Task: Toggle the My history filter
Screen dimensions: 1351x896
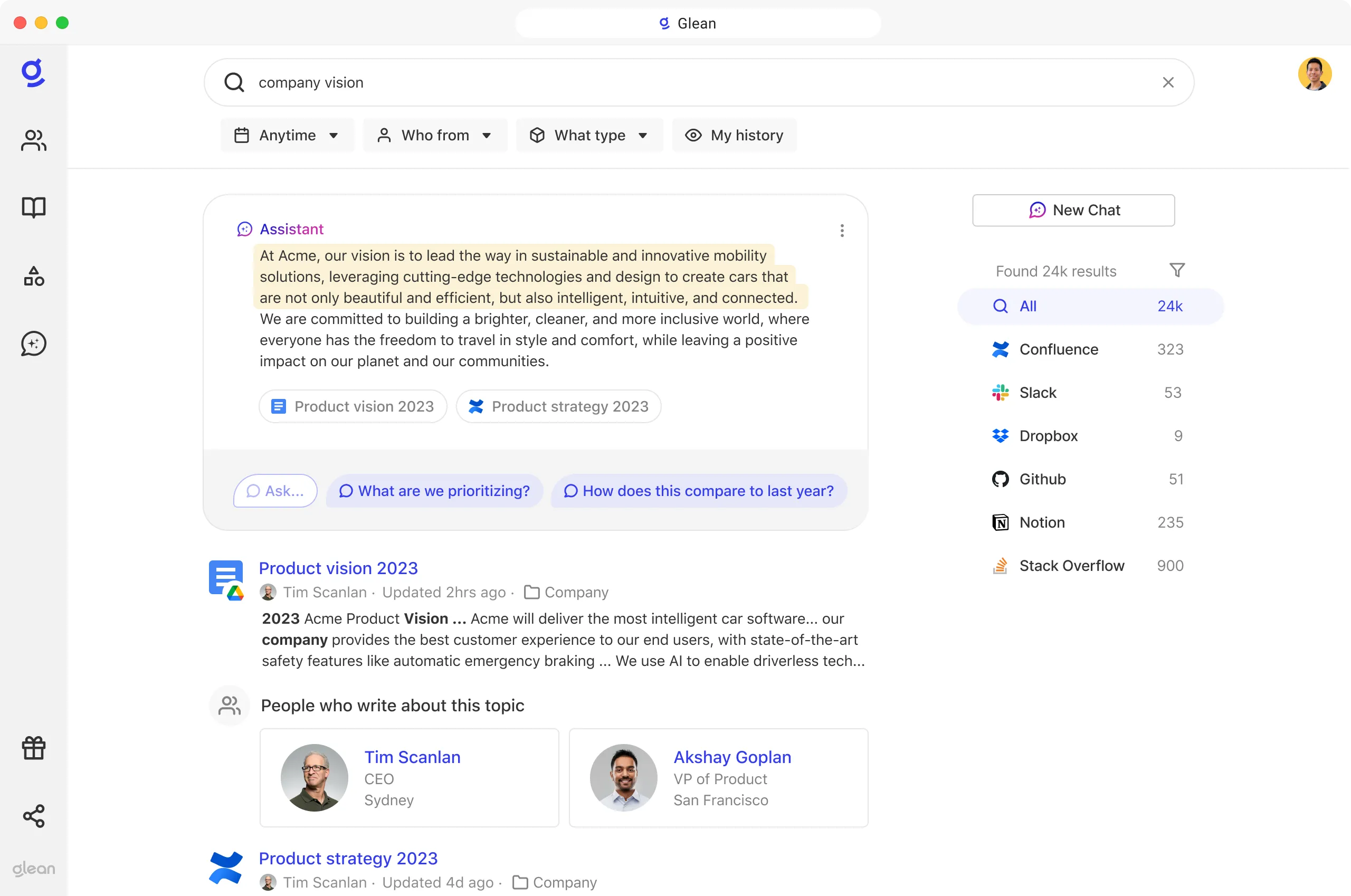Action: click(x=735, y=135)
